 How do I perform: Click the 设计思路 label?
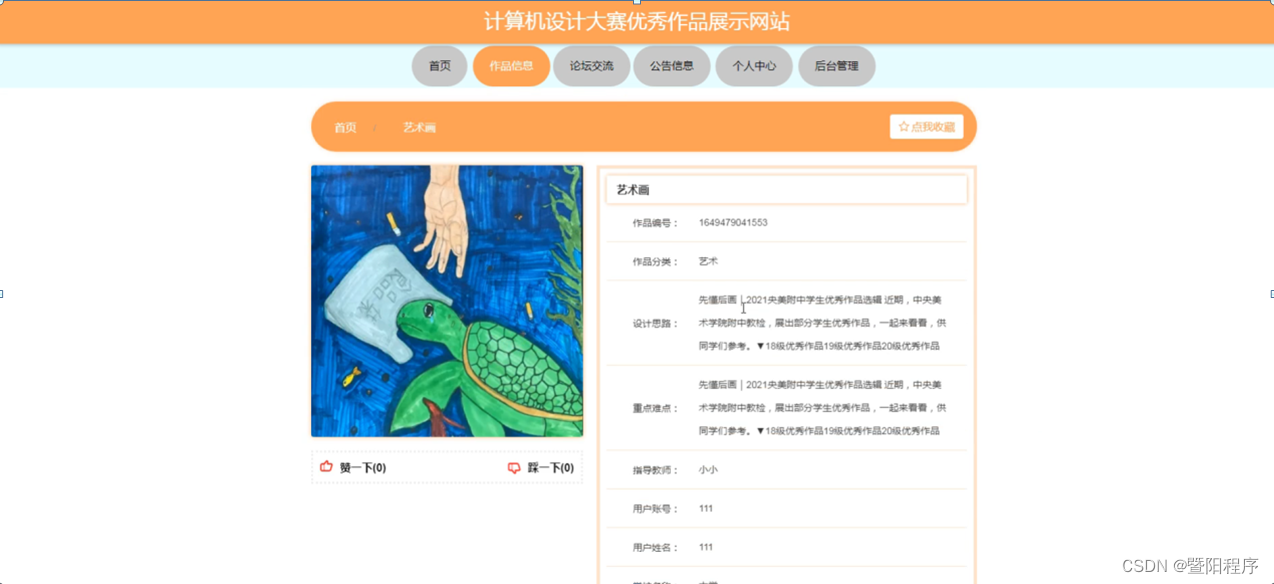656,324
